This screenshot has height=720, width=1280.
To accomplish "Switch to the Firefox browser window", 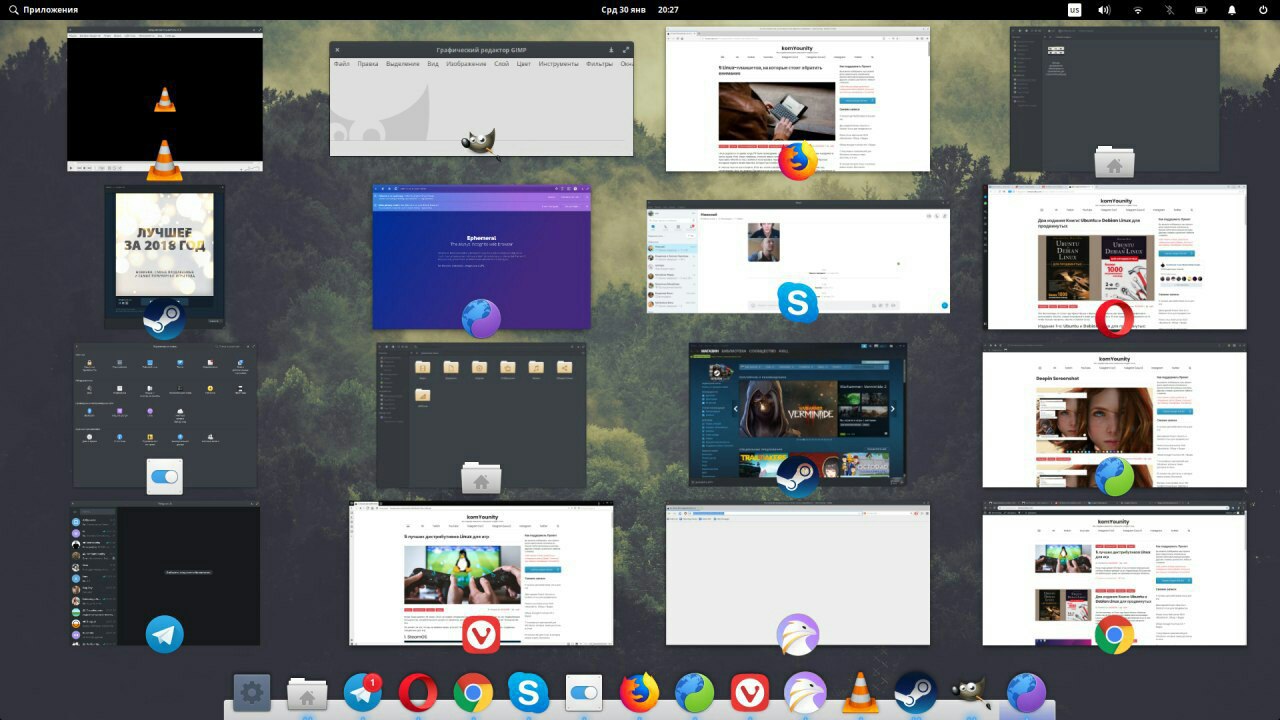I will coord(798,99).
